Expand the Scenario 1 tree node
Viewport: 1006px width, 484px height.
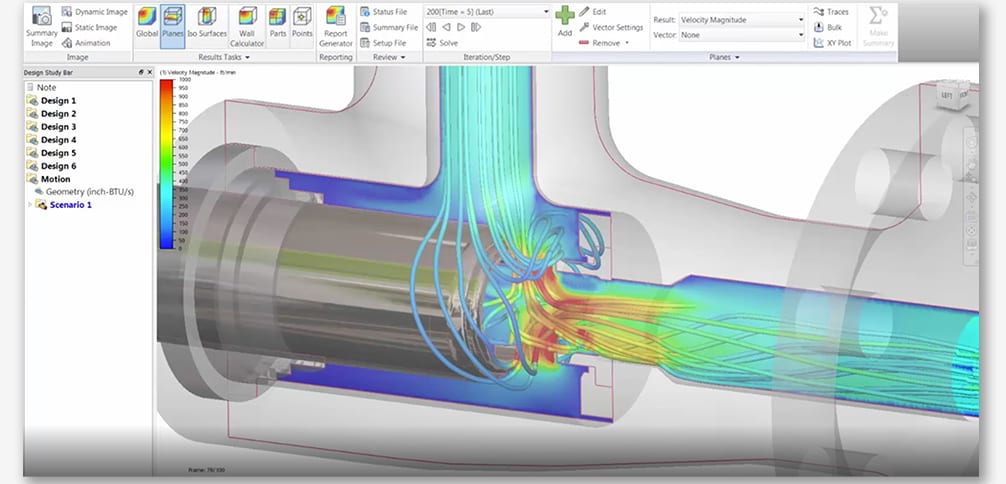28,205
